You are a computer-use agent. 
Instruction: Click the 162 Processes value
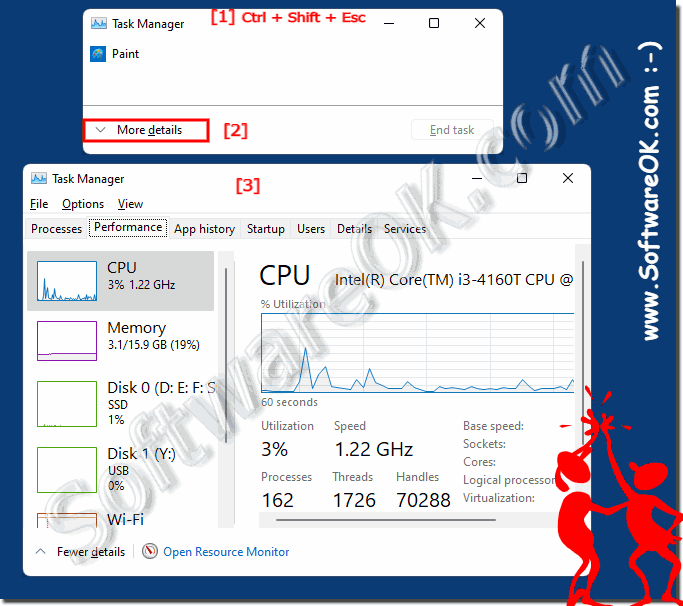[x=278, y=500]
